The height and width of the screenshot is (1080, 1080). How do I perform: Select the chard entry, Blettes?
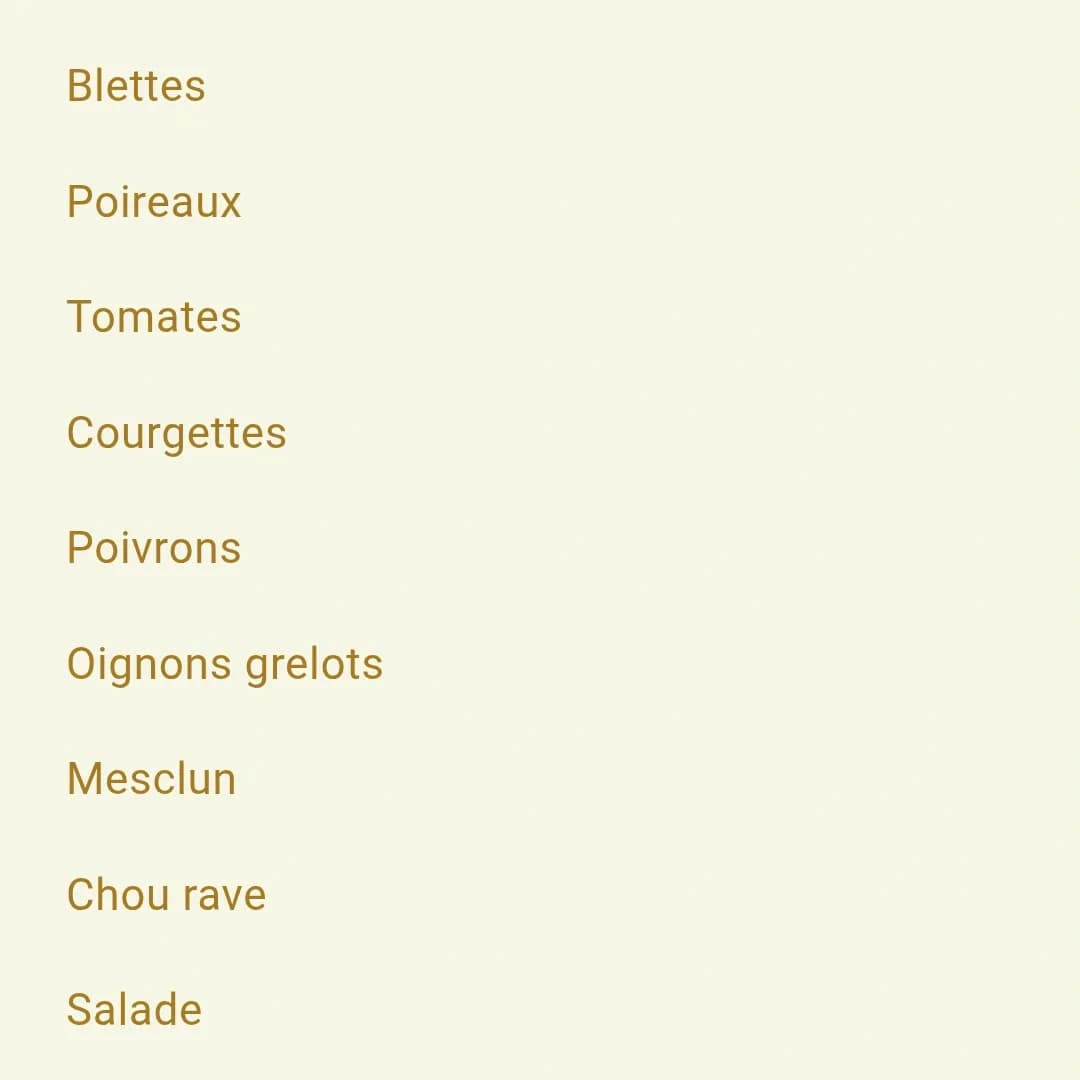tap(136, 86)
